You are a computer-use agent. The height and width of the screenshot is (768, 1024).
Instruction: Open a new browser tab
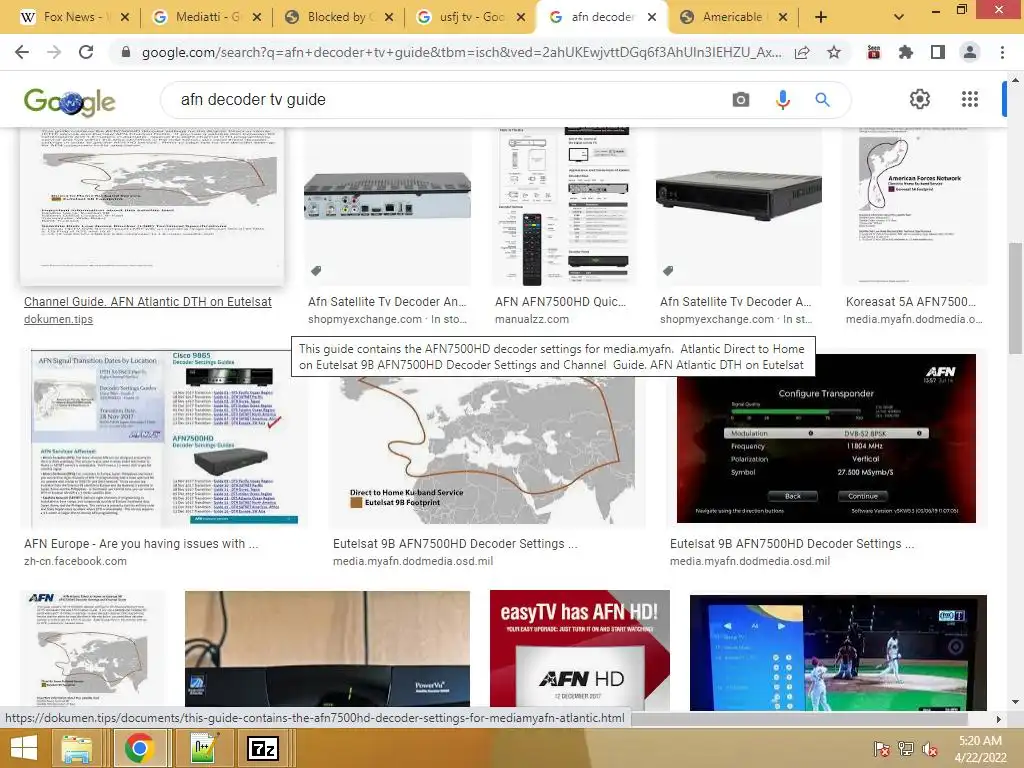coord(821,17)
